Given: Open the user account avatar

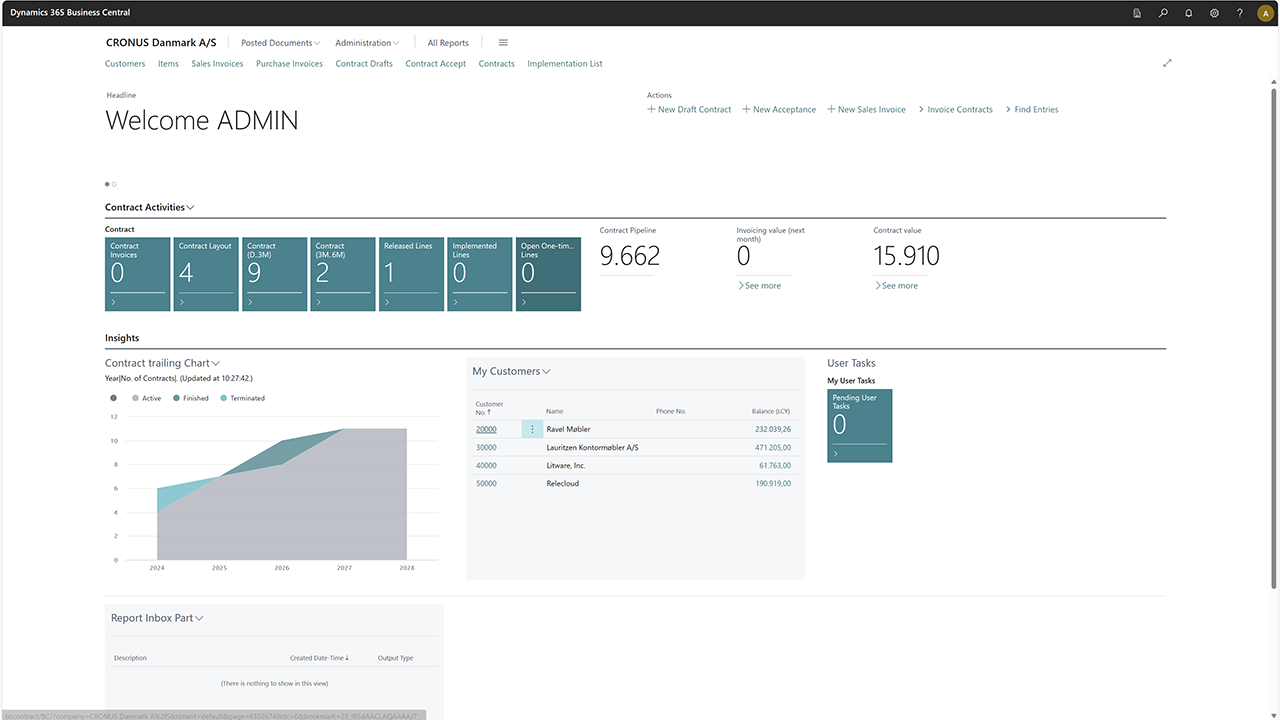Looking at the screenshot, I should [x=1264, y=13].
